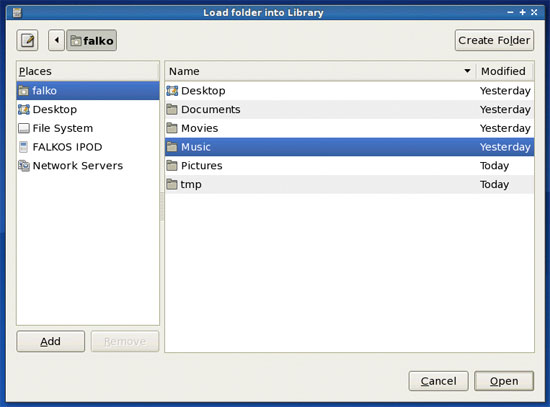
Task: Open Network Servers icon in Places
Action: tap(24, 166)
